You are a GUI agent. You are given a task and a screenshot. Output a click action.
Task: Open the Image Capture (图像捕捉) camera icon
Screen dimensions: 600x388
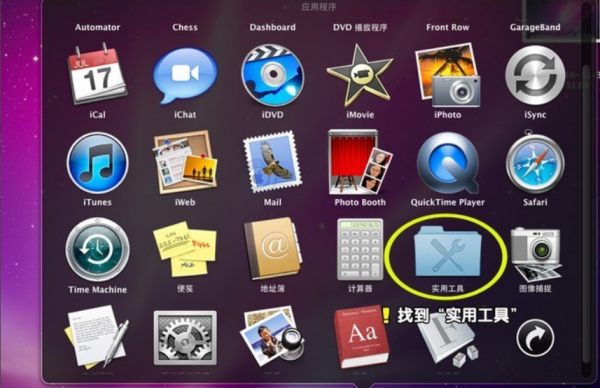[x=536, y=253]
